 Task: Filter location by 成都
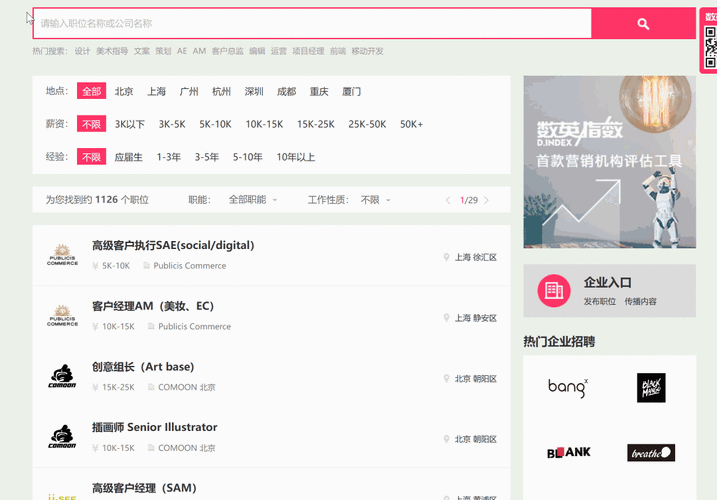pyautogui.click(x=286, y=91)
